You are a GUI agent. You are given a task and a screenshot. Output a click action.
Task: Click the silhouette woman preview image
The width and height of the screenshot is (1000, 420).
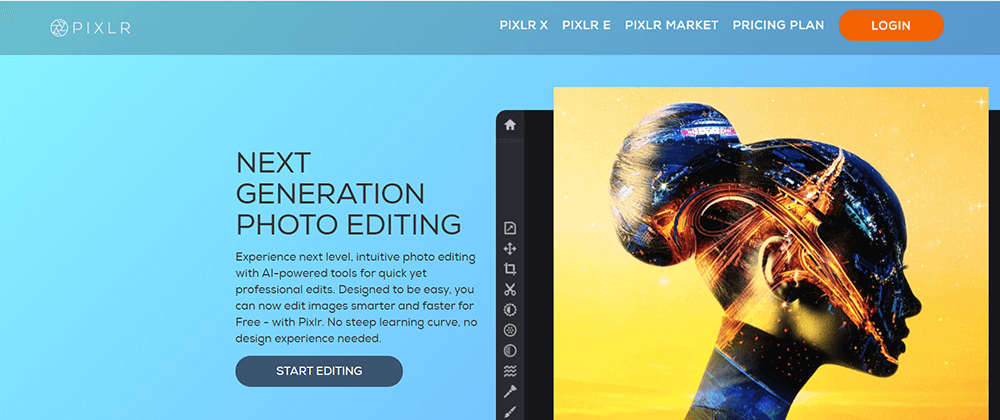pyautogui.click(x=770, y=260)
